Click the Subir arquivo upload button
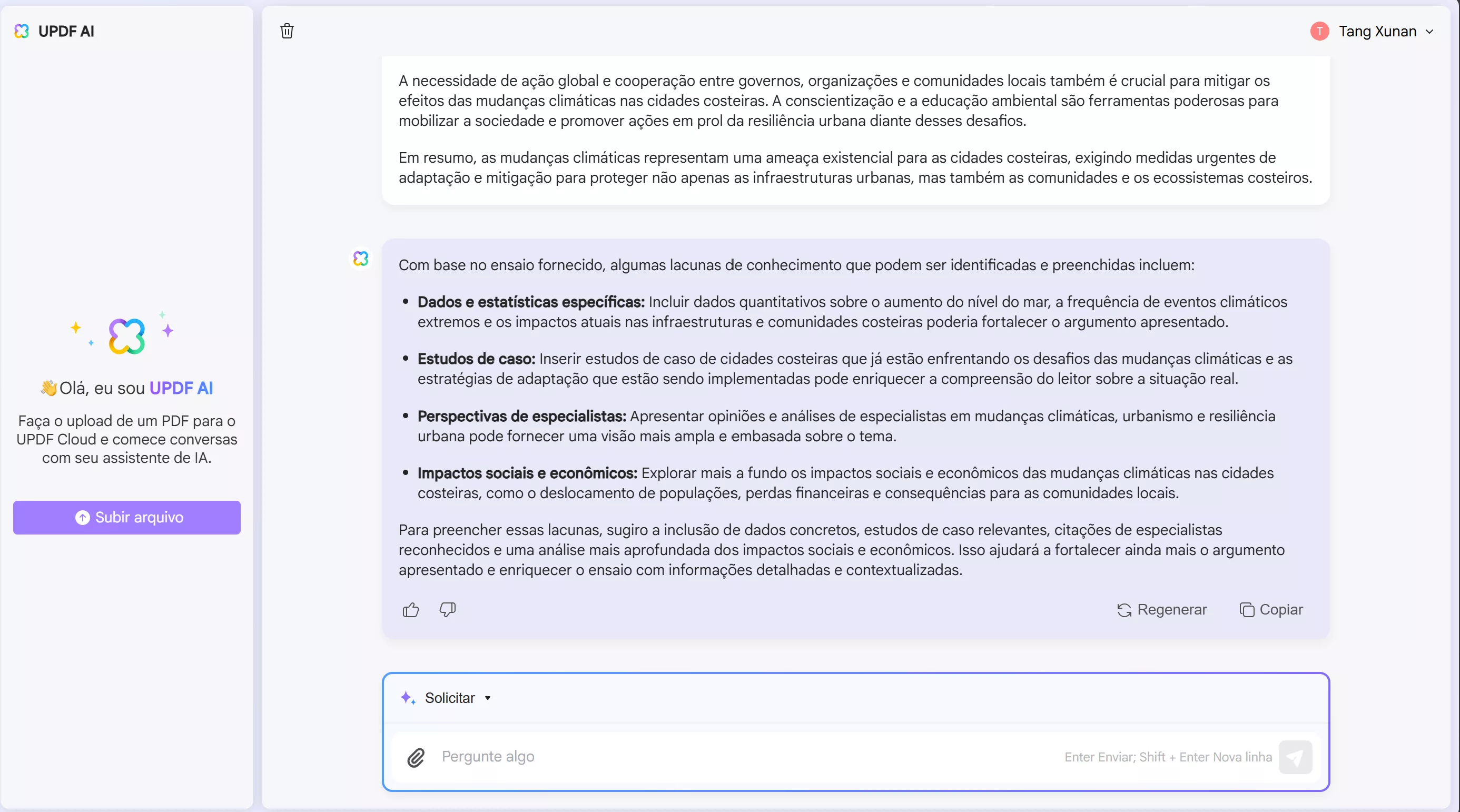This screenshot has height=812, width=1460. [x=126, y=517]
